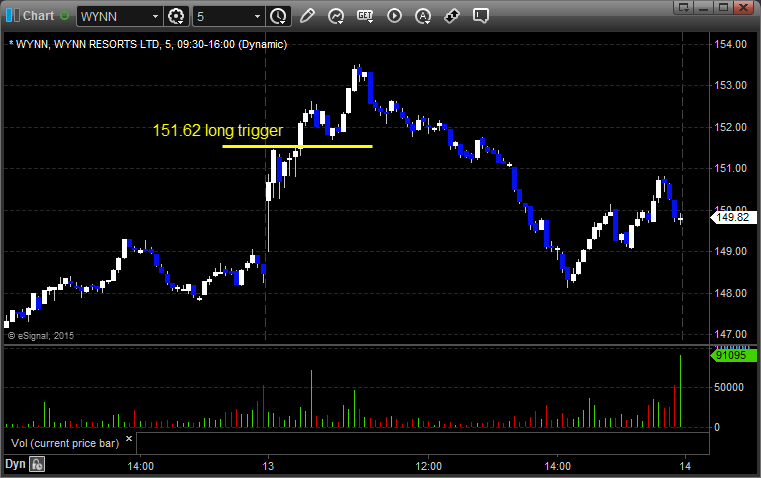Image resolution: width=761 pixels, height=478 pixels.
Task: Select the yellow long trigger line
Action: (297, 146)
